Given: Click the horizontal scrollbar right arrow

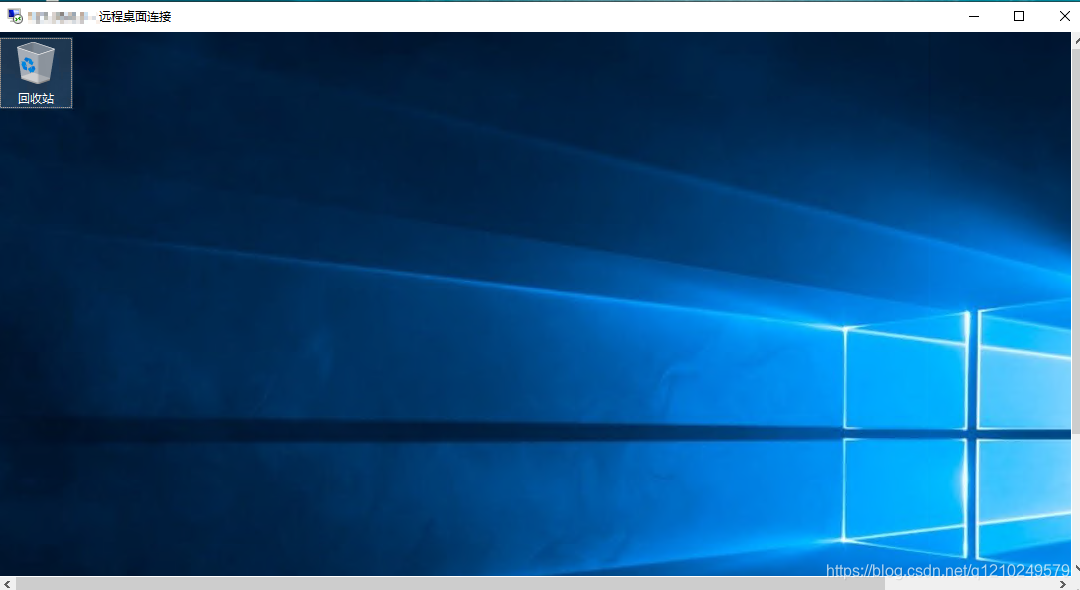Looking at the screenshot, I should [1062, 584].
